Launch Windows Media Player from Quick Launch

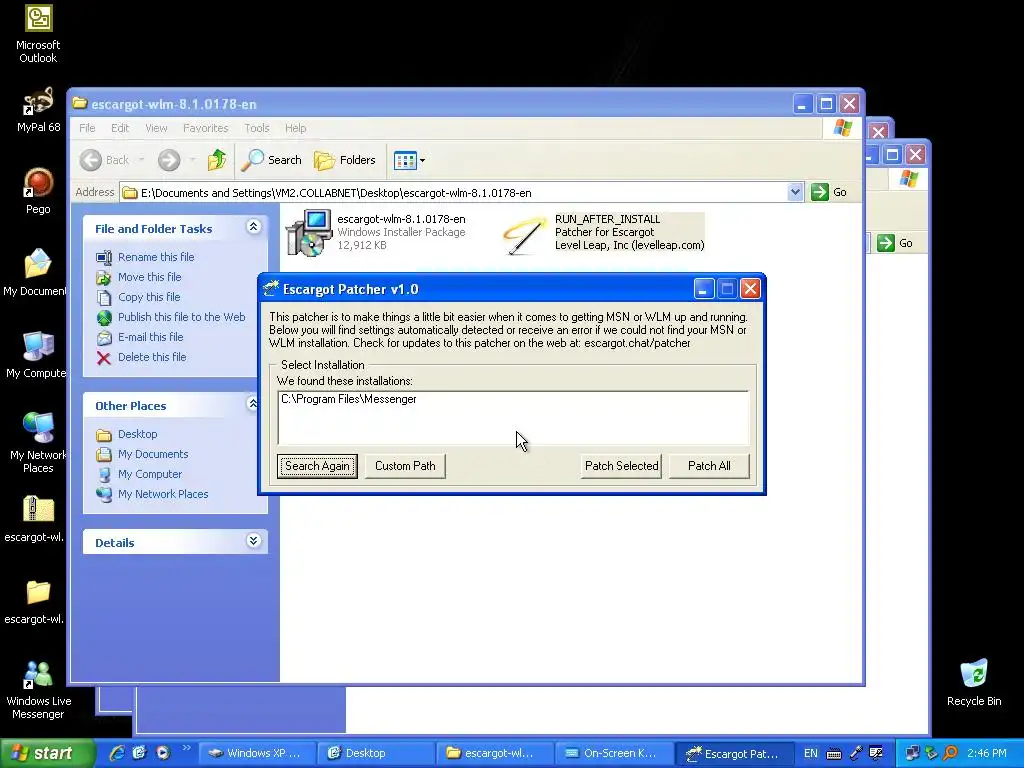[162, 753]
